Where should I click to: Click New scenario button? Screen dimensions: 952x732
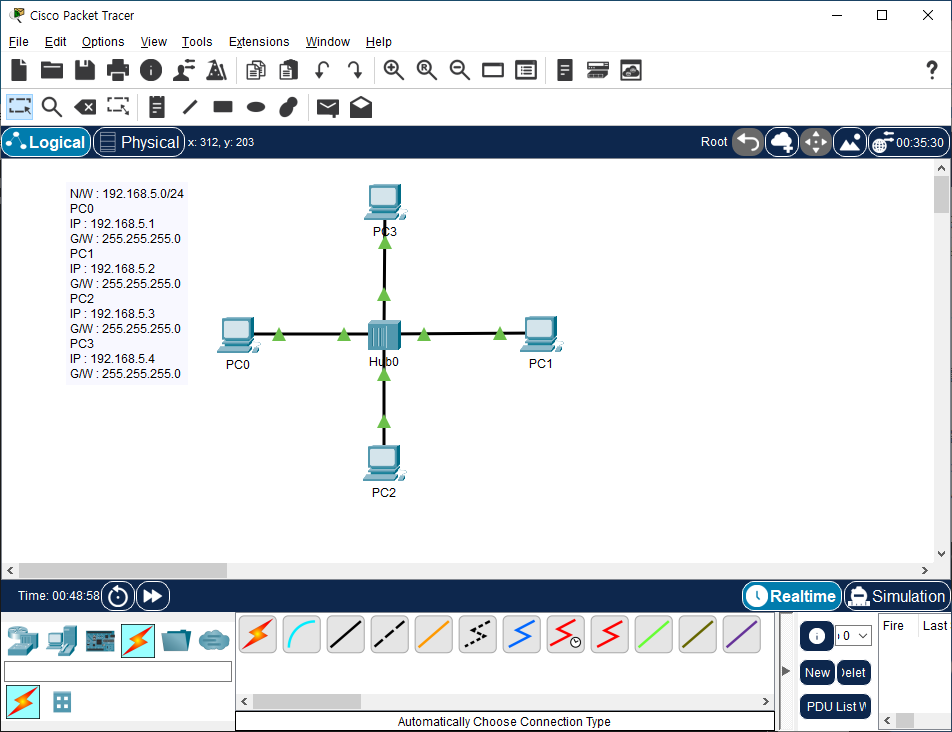click(817, 673)
